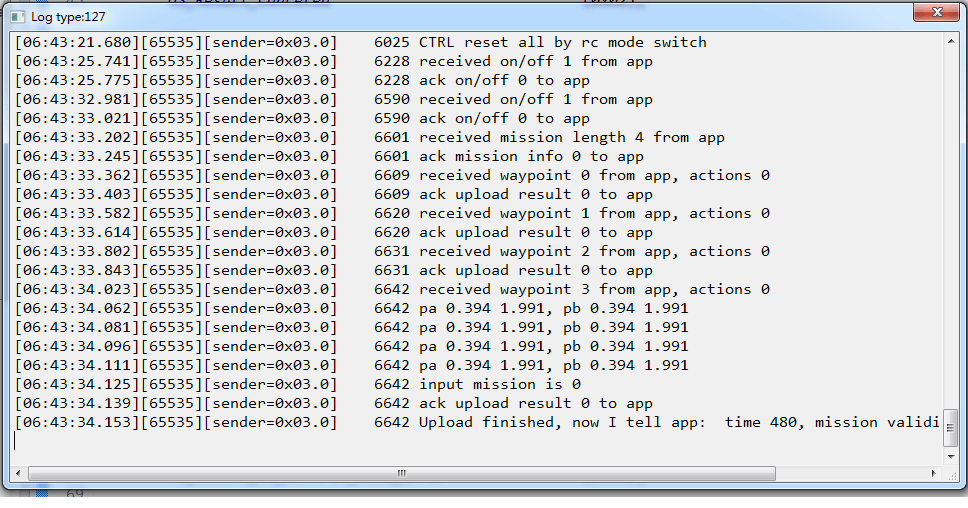This screenshot has width=968, height=508.
Task: Place cursor on 'input mission is 0' line
Action: tap(499, 384)
